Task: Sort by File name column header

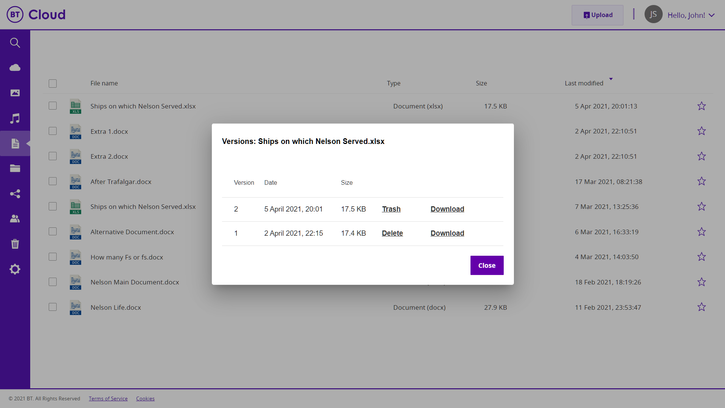Action: pos(104,84)
